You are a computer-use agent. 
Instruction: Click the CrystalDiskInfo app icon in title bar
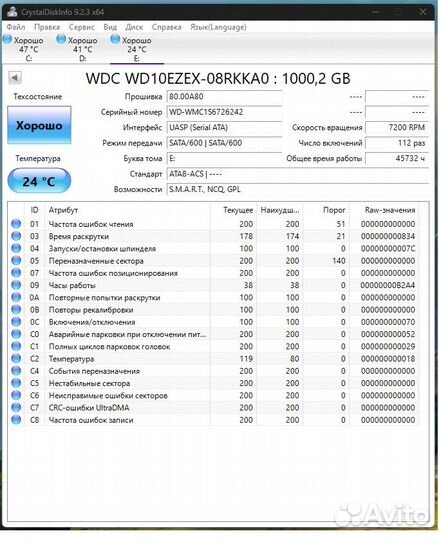[12, 12]
